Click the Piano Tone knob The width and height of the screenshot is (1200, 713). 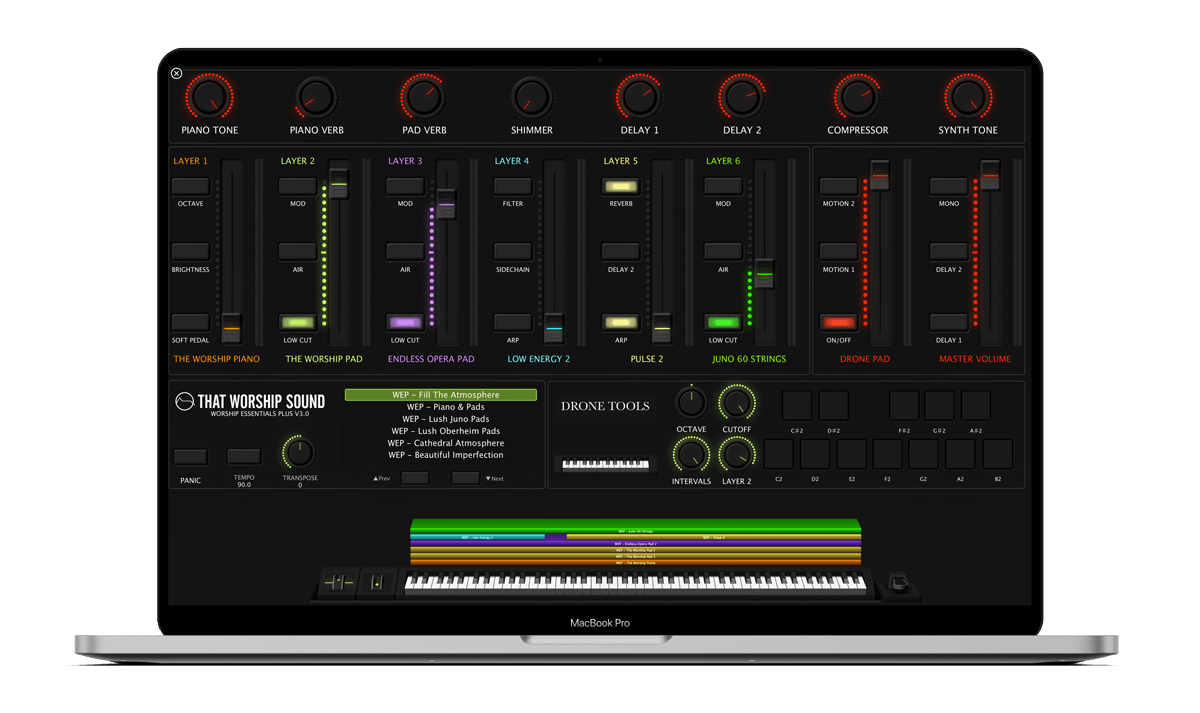pos(209,97)
